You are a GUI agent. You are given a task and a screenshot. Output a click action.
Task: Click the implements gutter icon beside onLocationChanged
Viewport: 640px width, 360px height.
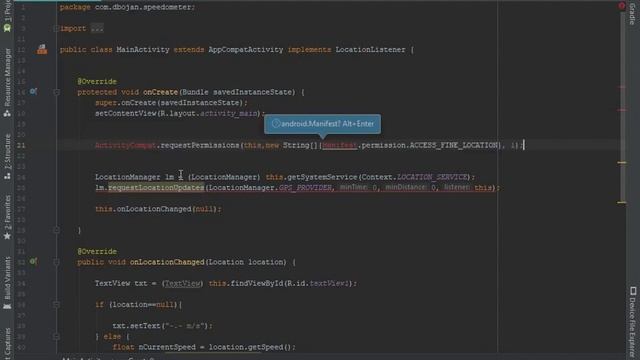[33, 261]
